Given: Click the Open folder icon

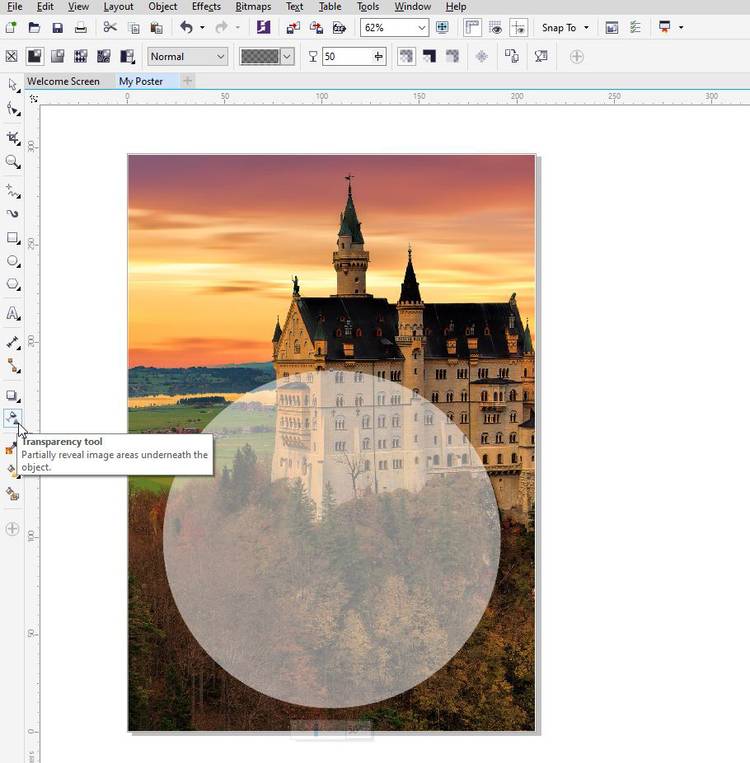Looking at the screenshot, I should pos(34,28).
